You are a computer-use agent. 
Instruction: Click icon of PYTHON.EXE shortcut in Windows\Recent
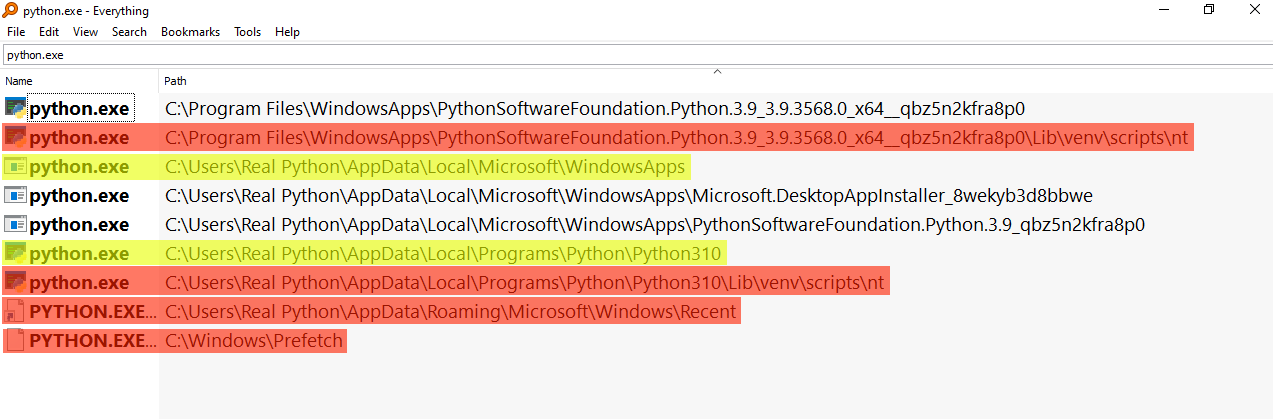(15, 312)
